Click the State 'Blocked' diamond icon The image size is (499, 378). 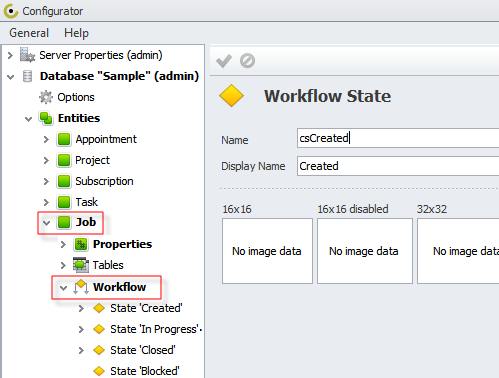click(99, 371)
